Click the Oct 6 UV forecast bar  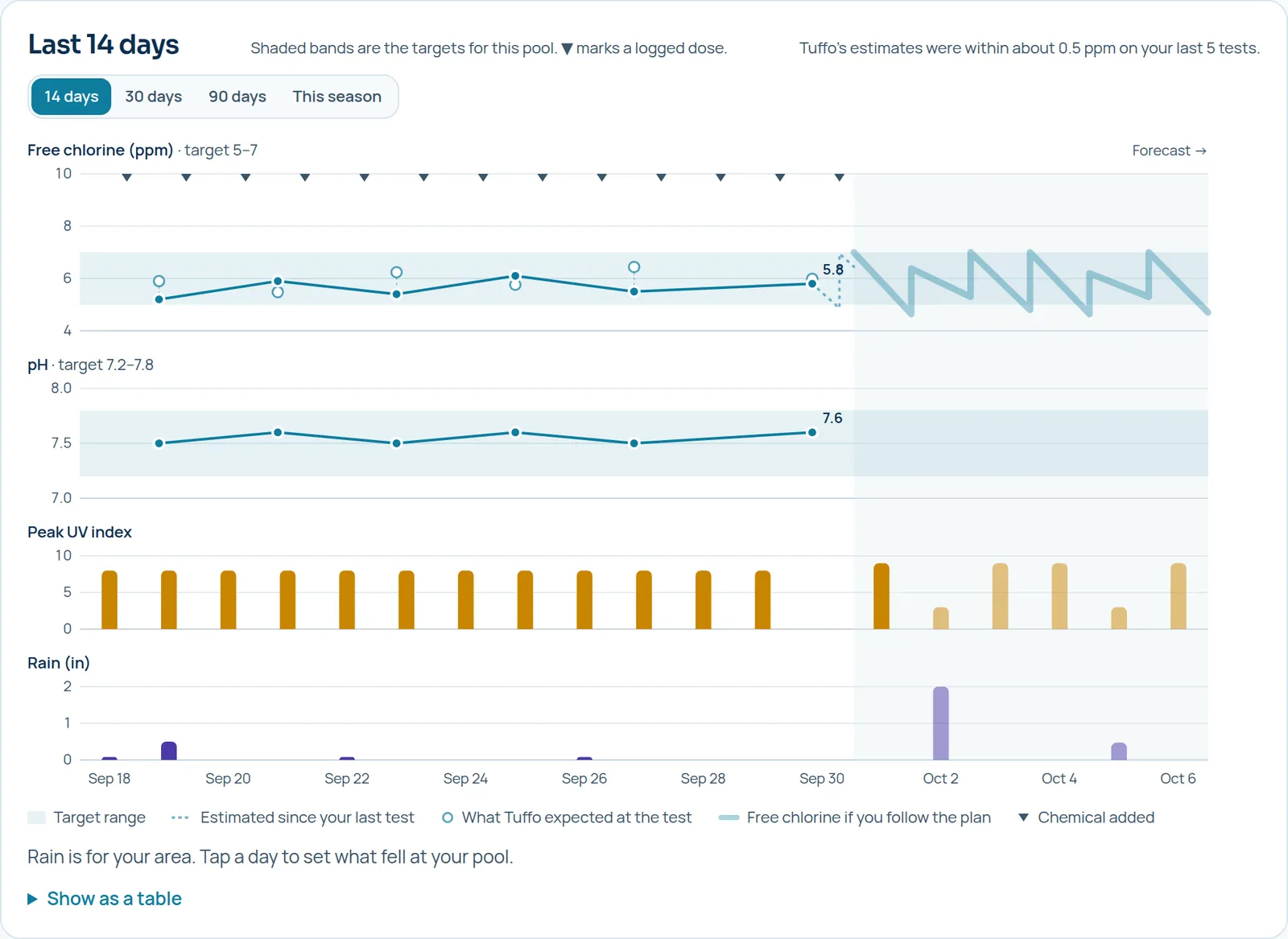tap(1178, 596)
